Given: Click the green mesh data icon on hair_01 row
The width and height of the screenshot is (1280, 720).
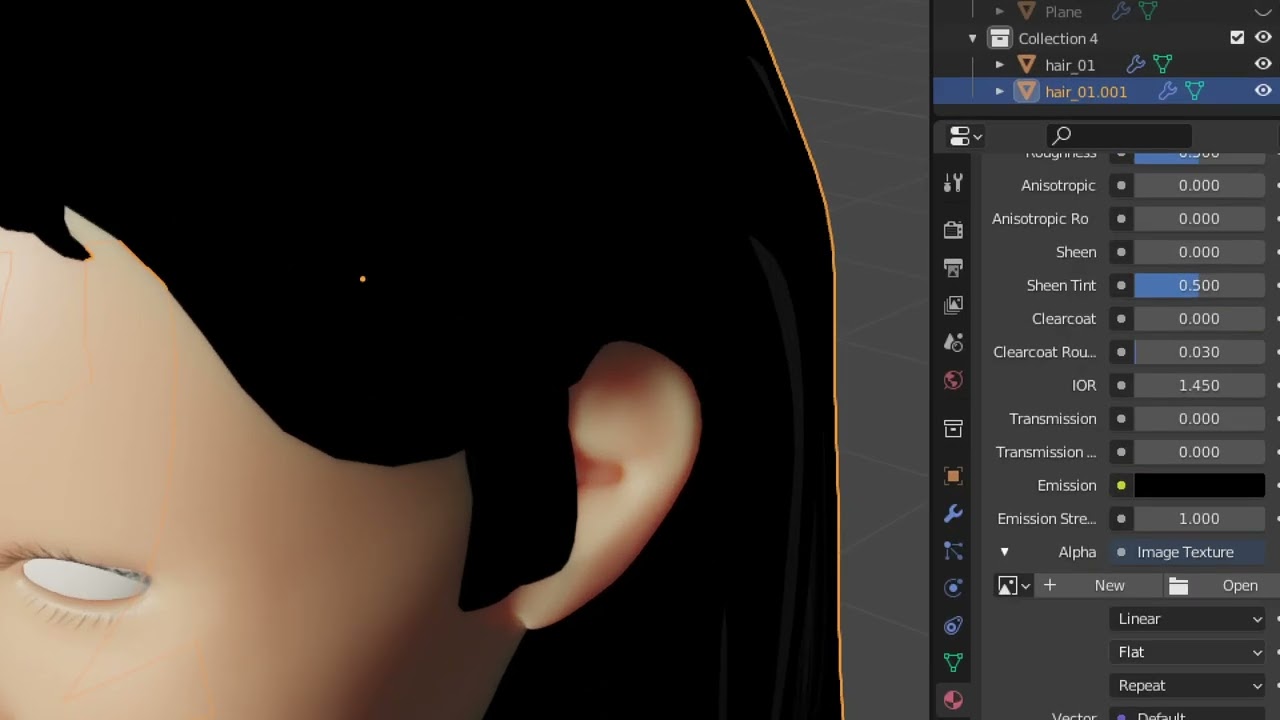Looking at the screenshot, I should [1162, 64].
